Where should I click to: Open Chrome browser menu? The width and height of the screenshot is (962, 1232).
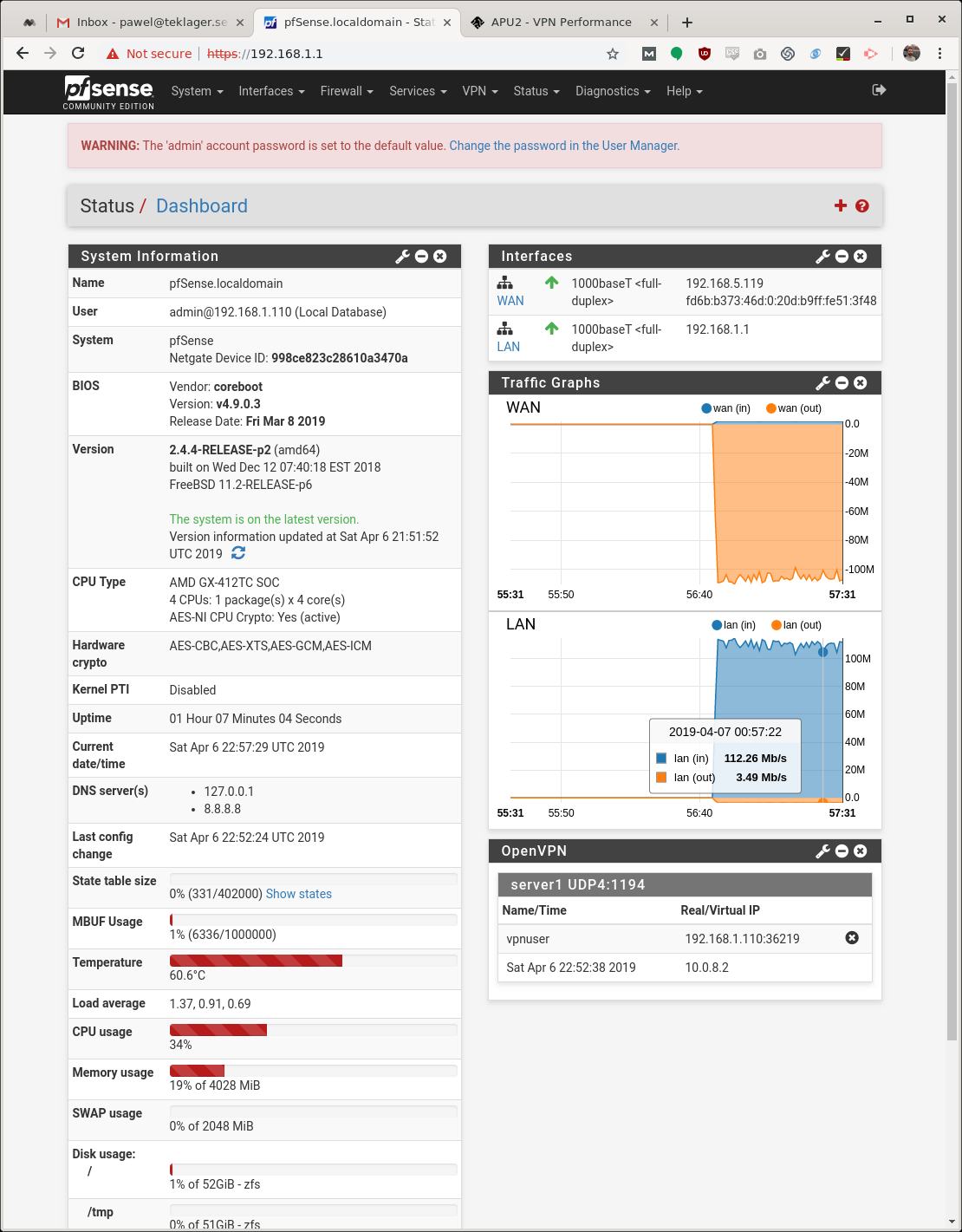[x=939, y=54]
